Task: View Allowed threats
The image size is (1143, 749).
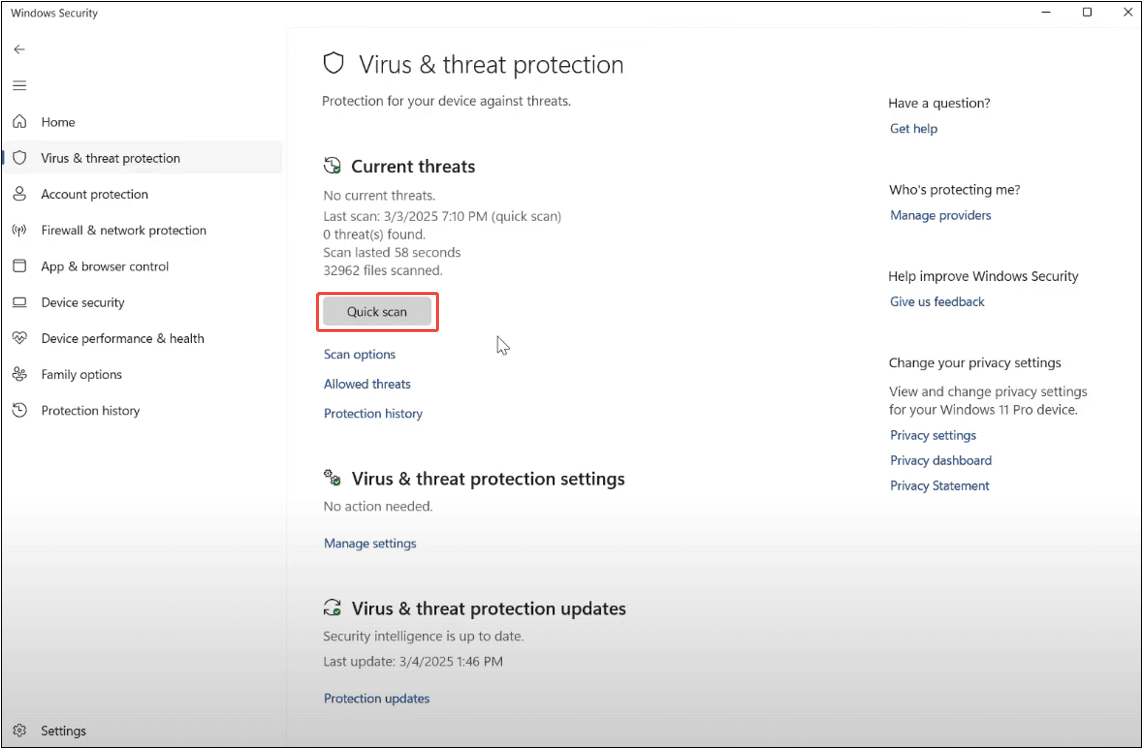Action: pyautogui.click(x=366, y=383)
